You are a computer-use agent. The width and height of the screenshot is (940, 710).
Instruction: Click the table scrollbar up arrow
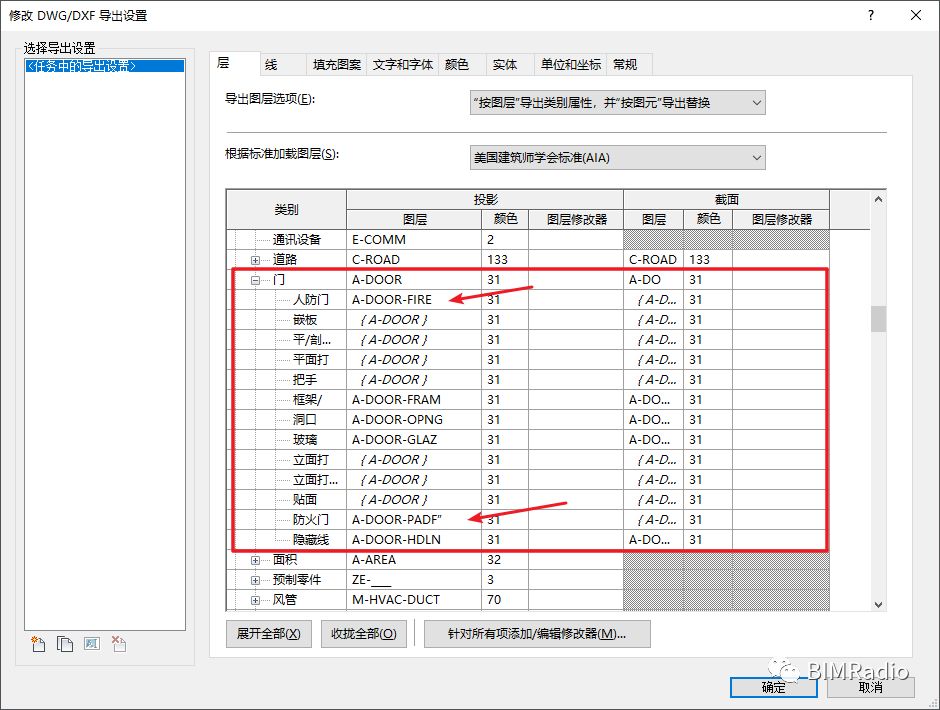pyautogui.click(x=878, y=199)
